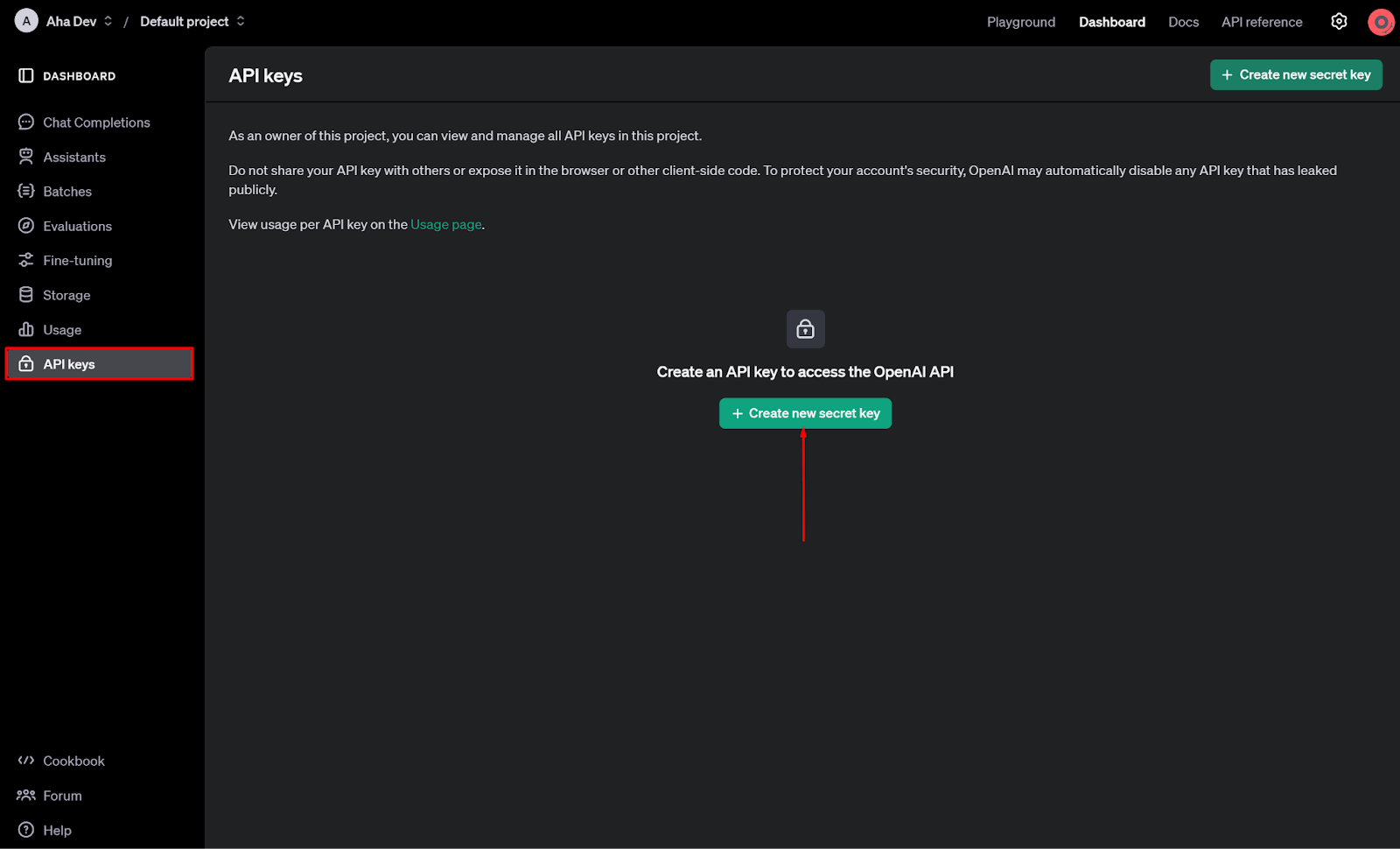
Task: Click the API keys page title
Action: 266,76
